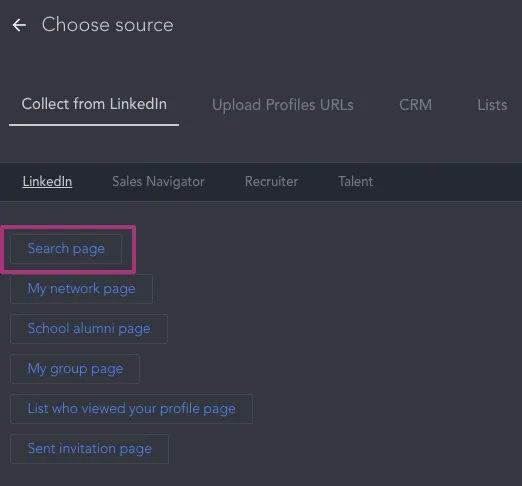Choose the Search page source
522x486 pixels.
66,249
